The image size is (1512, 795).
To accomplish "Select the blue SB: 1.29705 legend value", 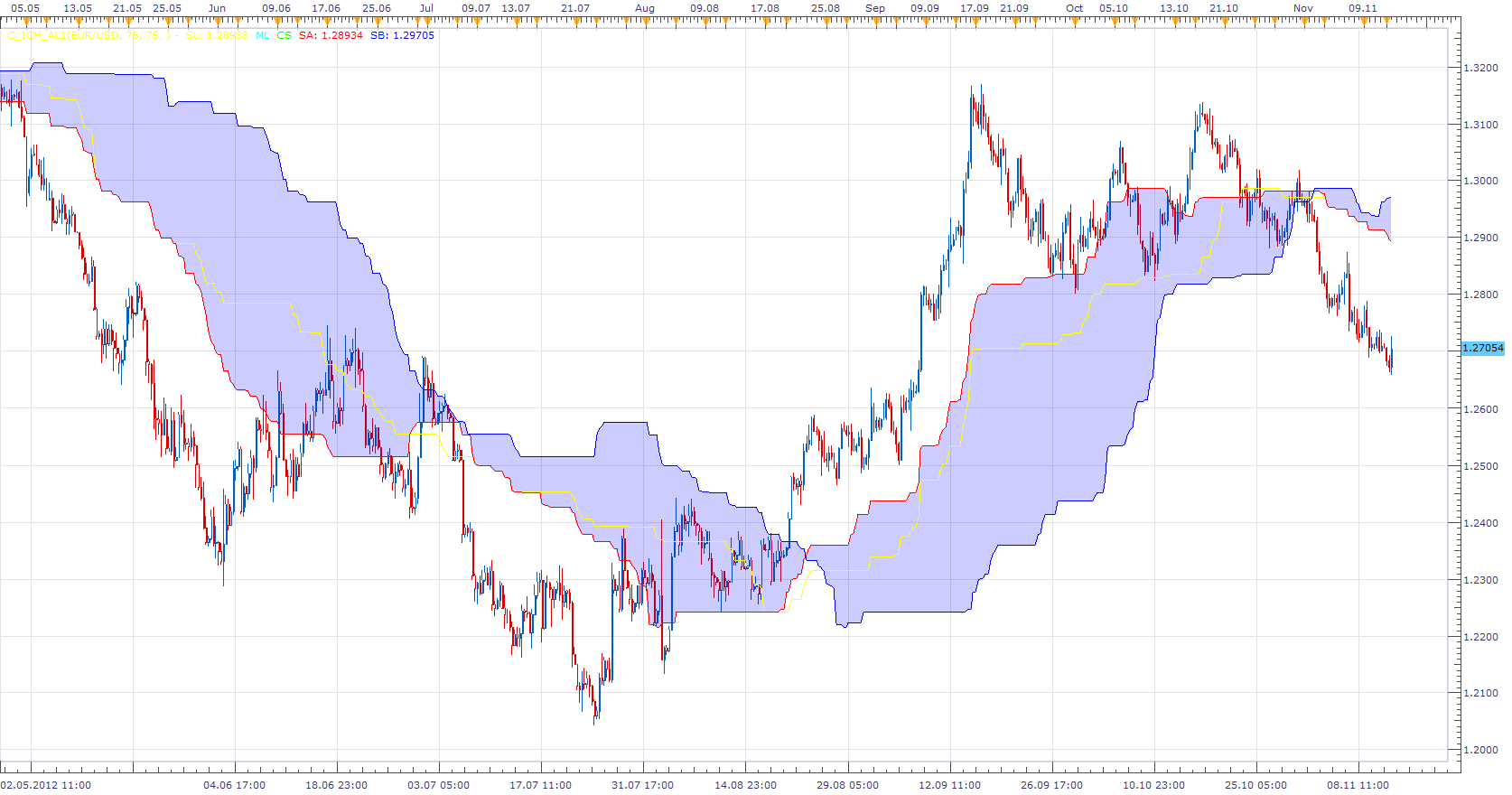I will tap(402, 35).
